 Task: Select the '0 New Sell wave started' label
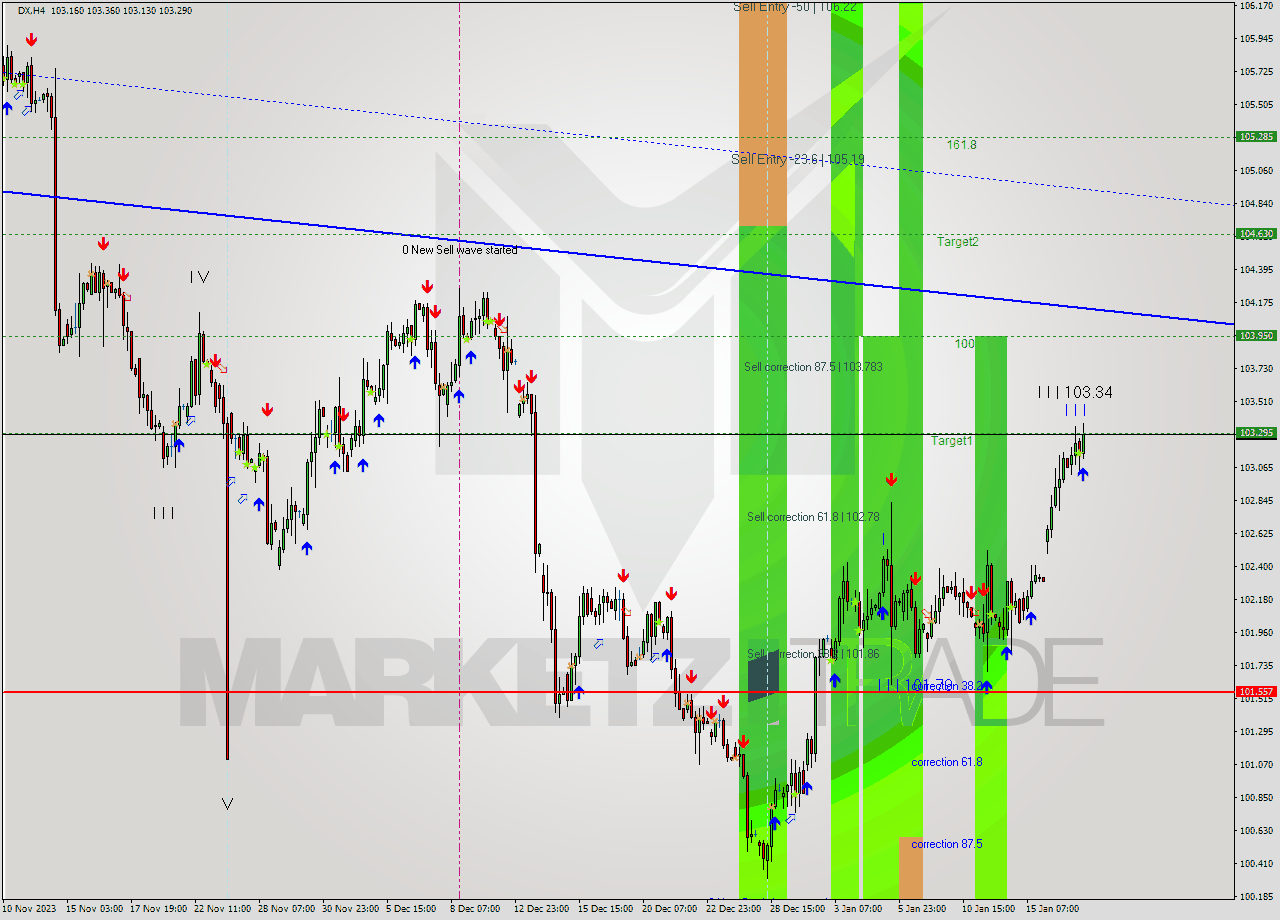460,250
